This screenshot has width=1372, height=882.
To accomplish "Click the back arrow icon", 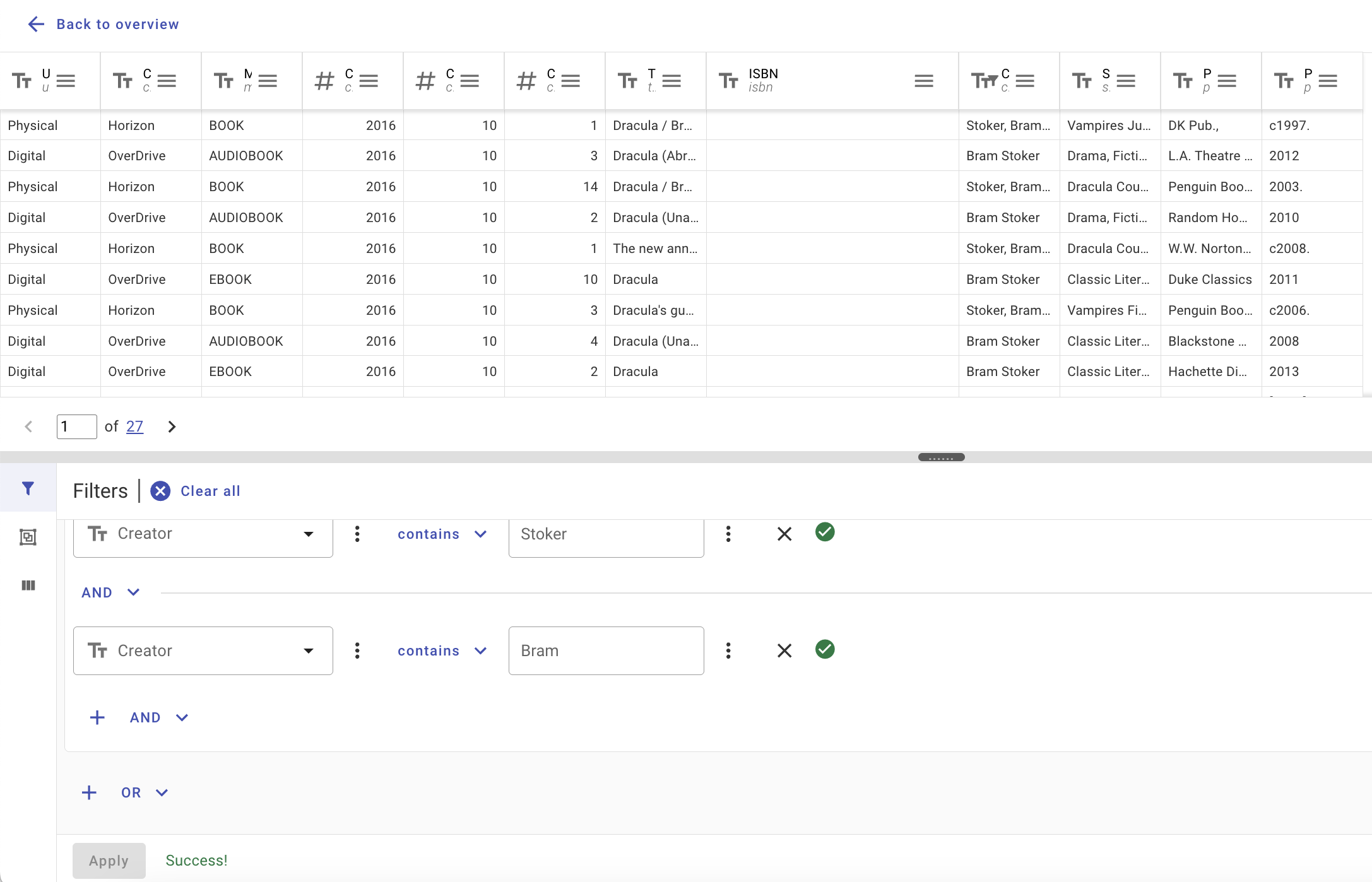I will (x=36, y=25).
